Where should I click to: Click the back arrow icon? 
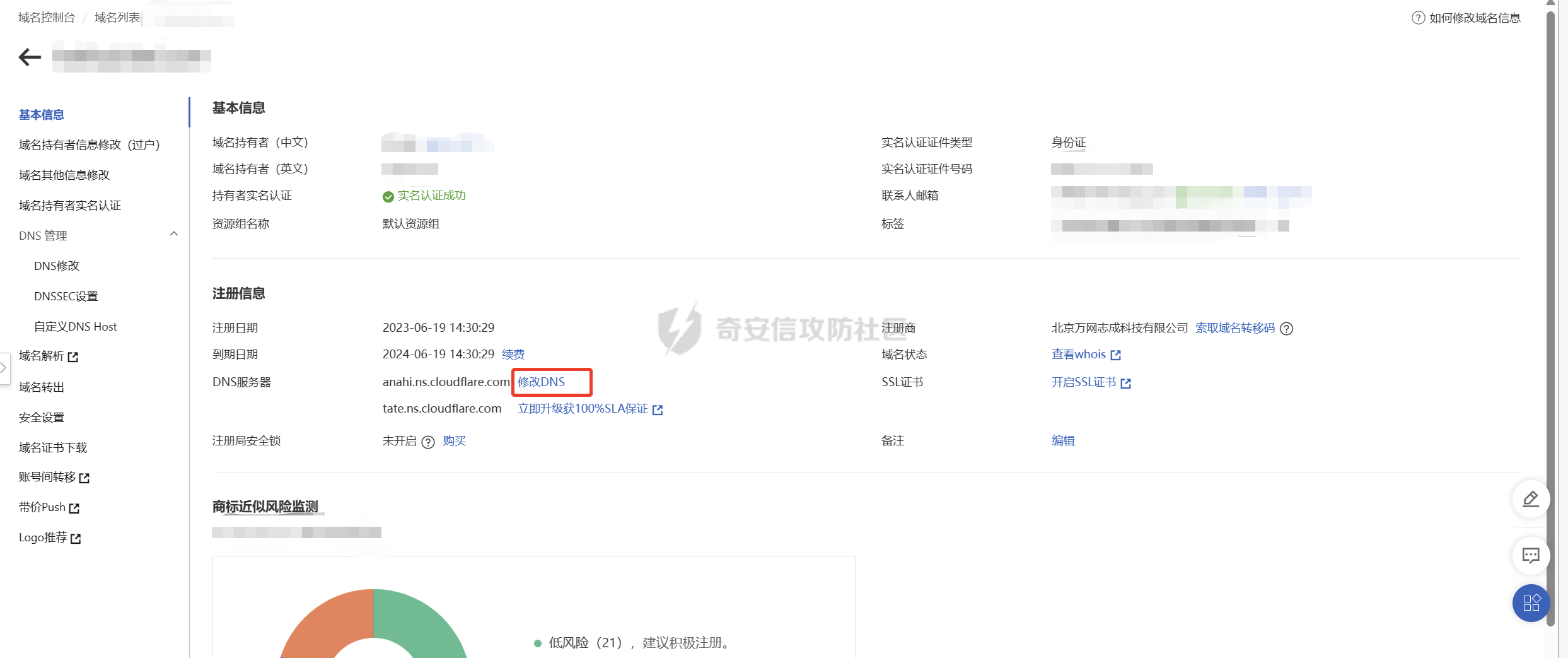(30, 57)
